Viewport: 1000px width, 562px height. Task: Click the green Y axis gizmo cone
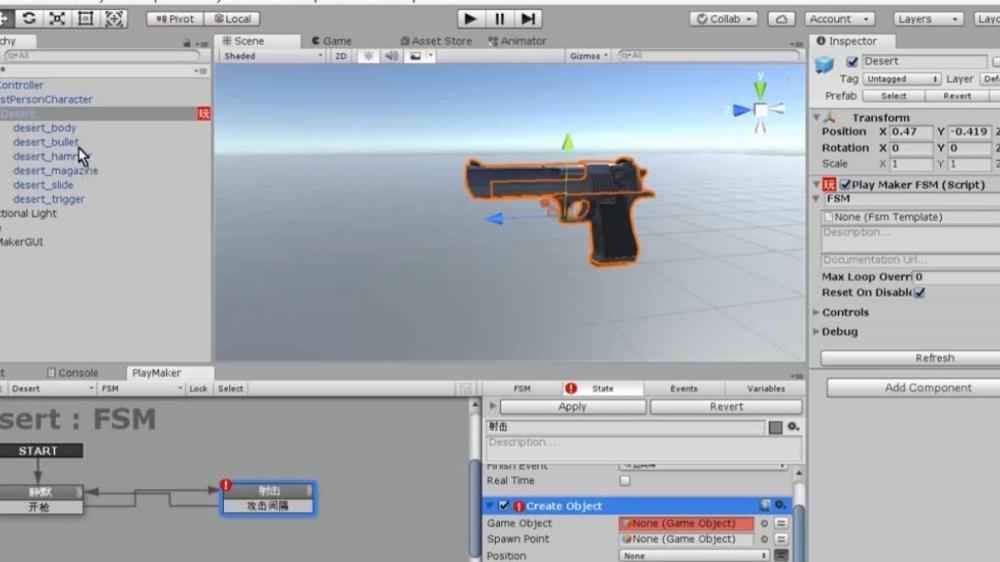(x=760, y=89)
